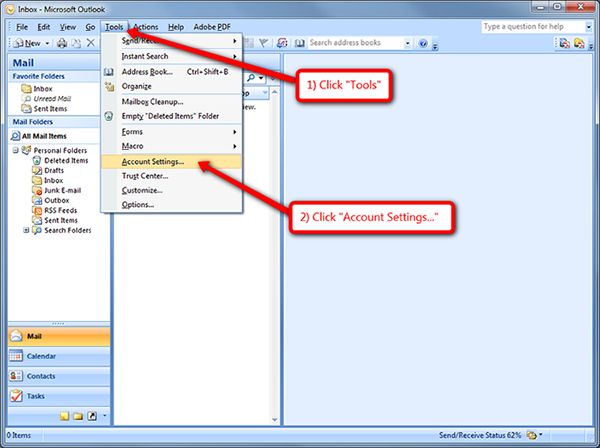Click the Shortcuts icon in navigation bar
This screenshot has height=448, width=600.
[x=92, y=416]
